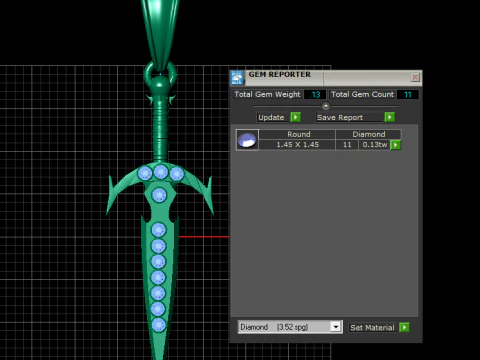Click the Total Gem Count value 11

pyautogui.click(x=408, y=95)
